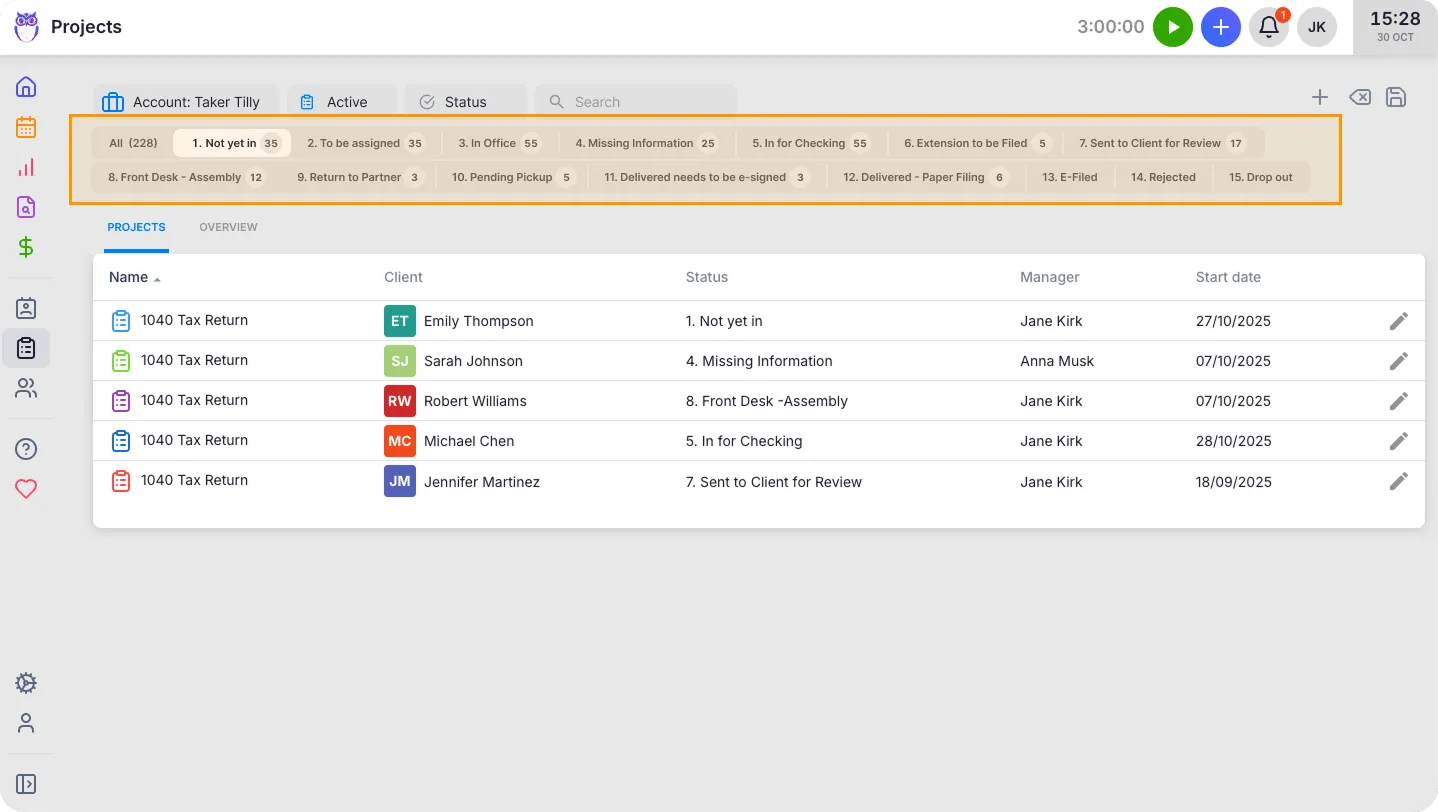The image size is (1438, 812).
Task: Select the '1. Not yet in' status filter chip
Action: (231, 142)
